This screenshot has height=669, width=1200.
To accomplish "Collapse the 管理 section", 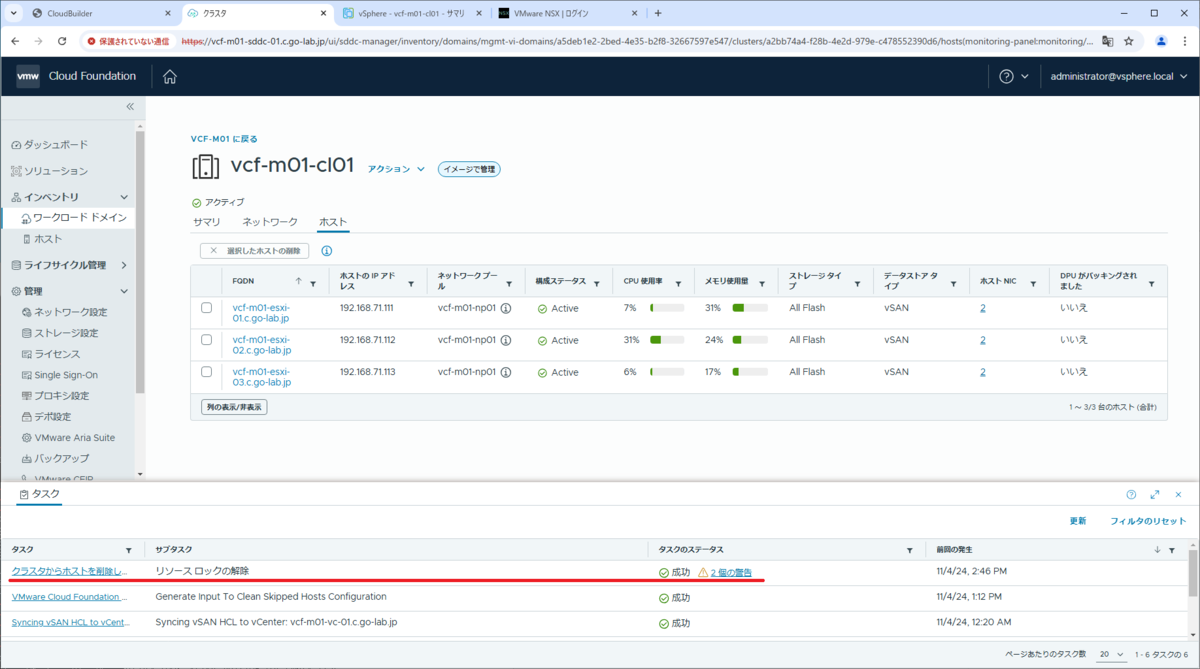I will [124, 292].
